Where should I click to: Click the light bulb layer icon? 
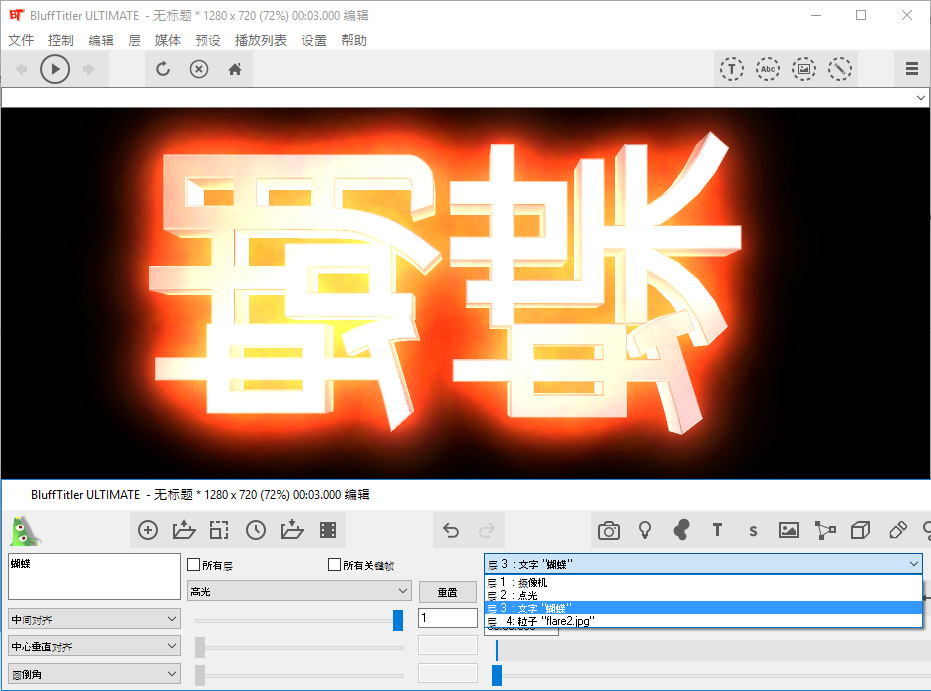[645, 530]
